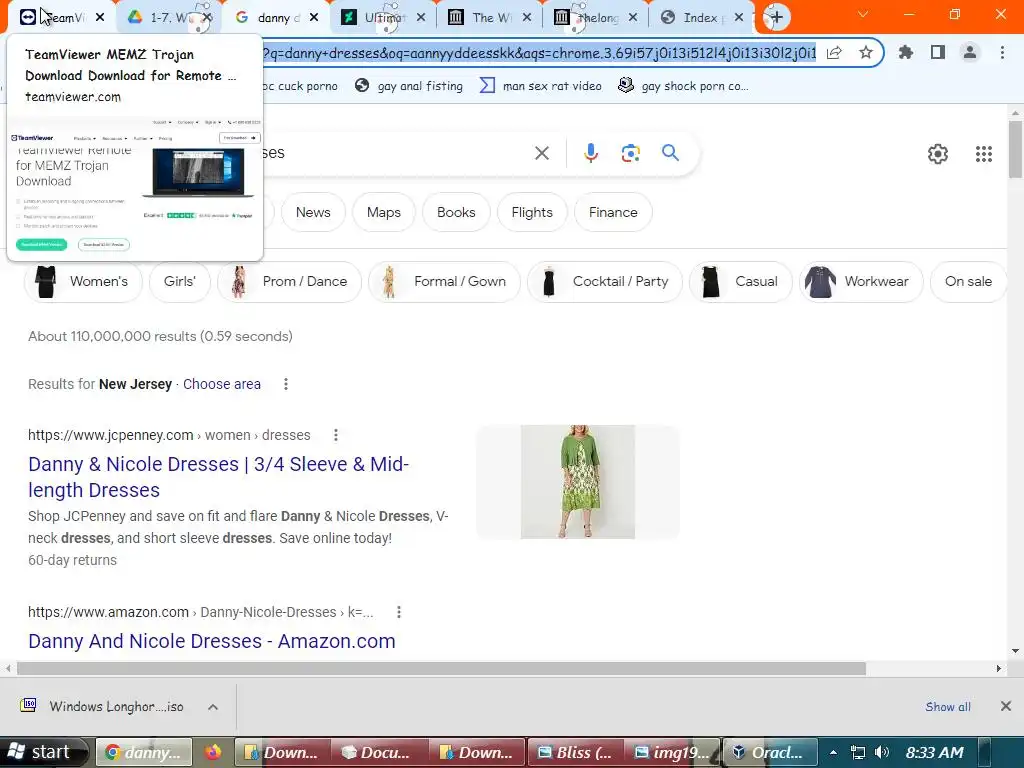1024x768 pixels.
Task: Switch to the Bliss taskbar window
Action: [x=575, y=752]
